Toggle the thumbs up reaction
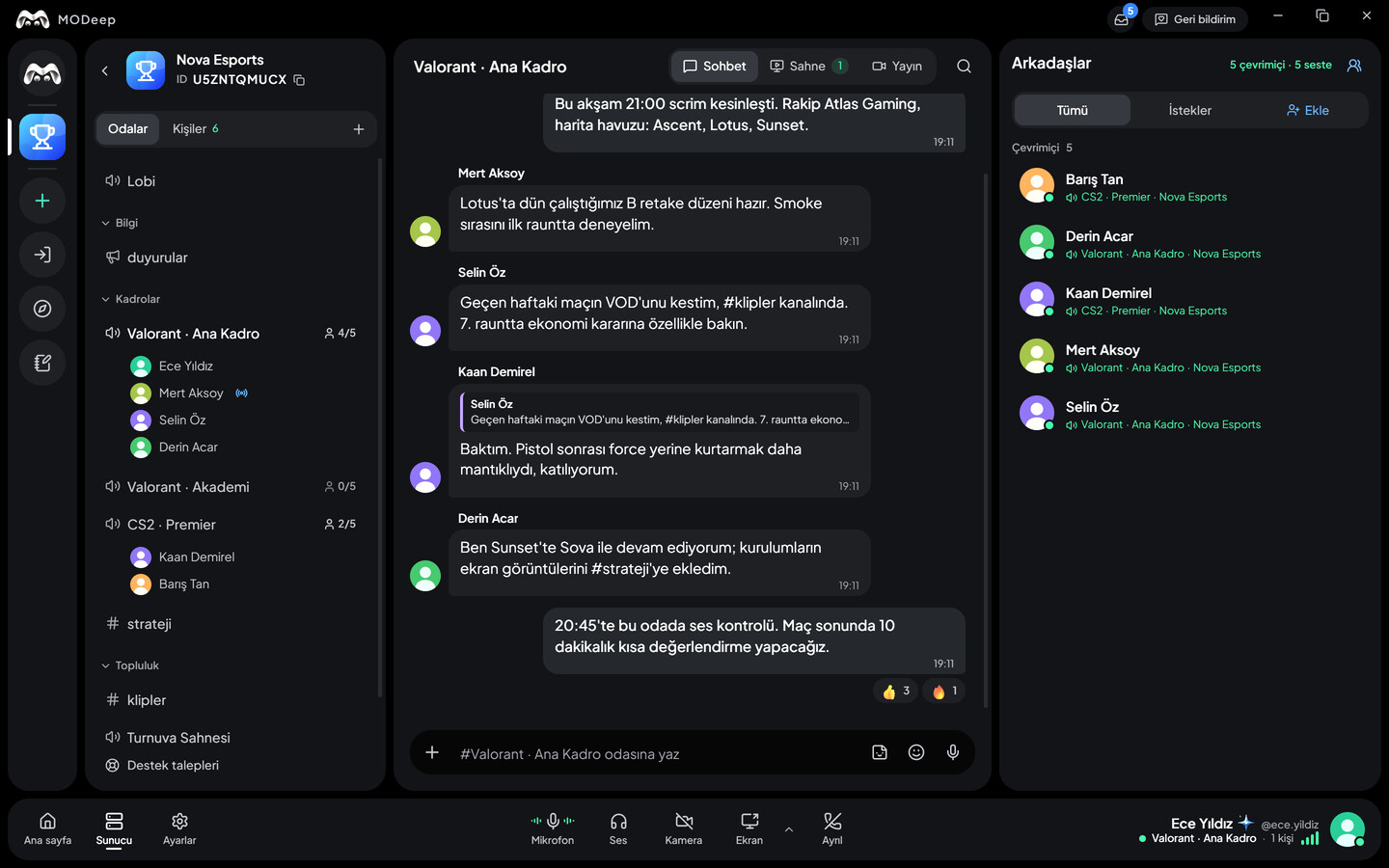Screen dimensions: 1389x868 tap(896, 692)
